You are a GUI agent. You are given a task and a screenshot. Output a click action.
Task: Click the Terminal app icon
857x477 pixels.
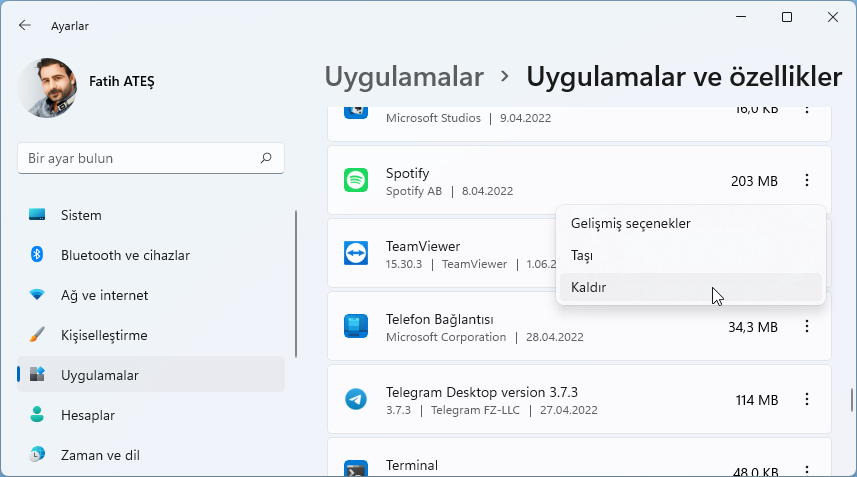[356, 469]
